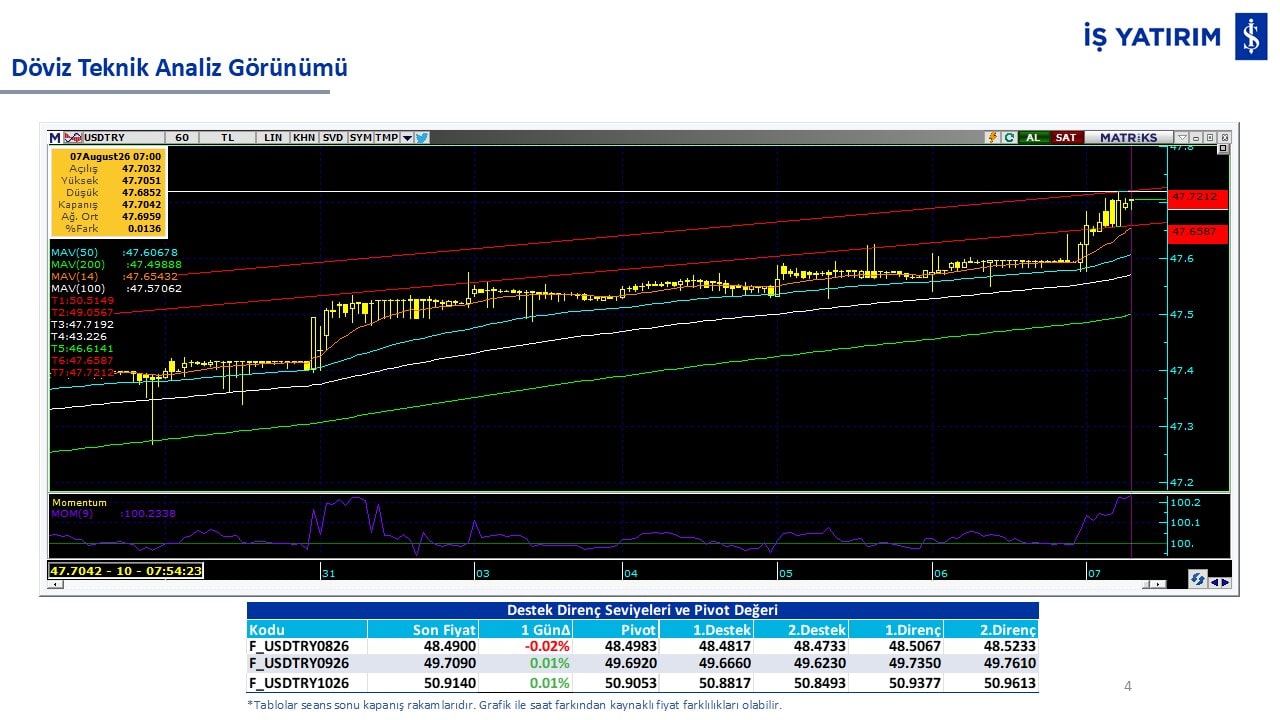Open the triangle dropdown beside MATRIKS logo
1280x720 pixels.
click(x=1182, y=138)
